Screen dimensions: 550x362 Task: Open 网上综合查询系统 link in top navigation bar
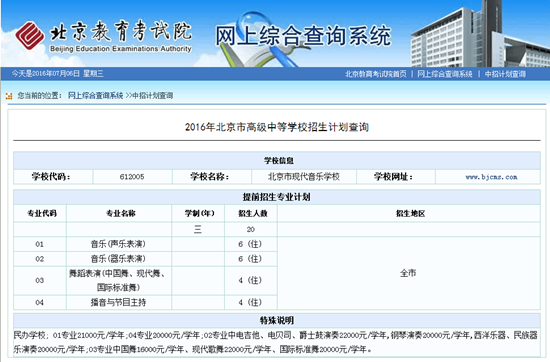point(444,74)
